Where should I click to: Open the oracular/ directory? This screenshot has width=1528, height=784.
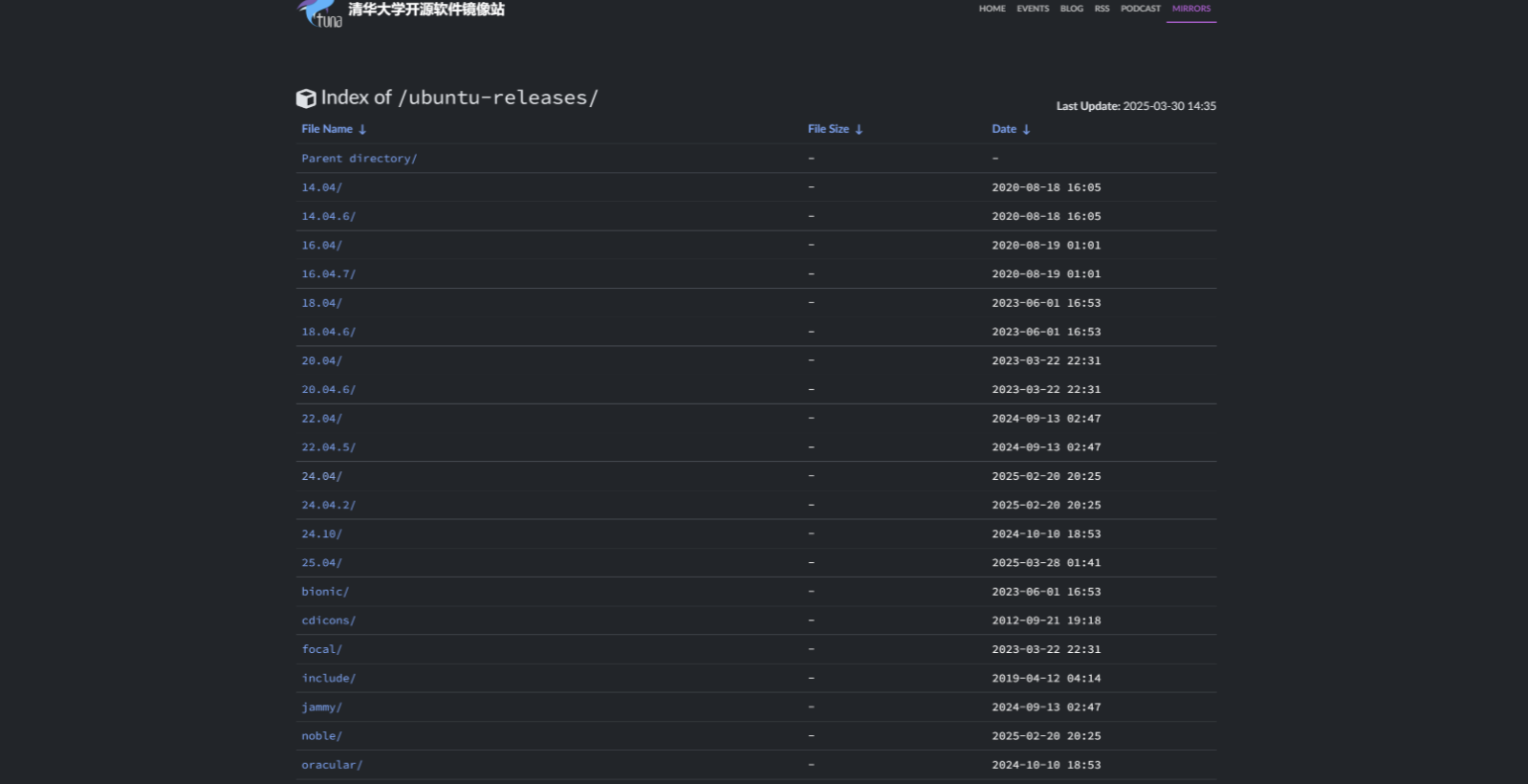332,765
